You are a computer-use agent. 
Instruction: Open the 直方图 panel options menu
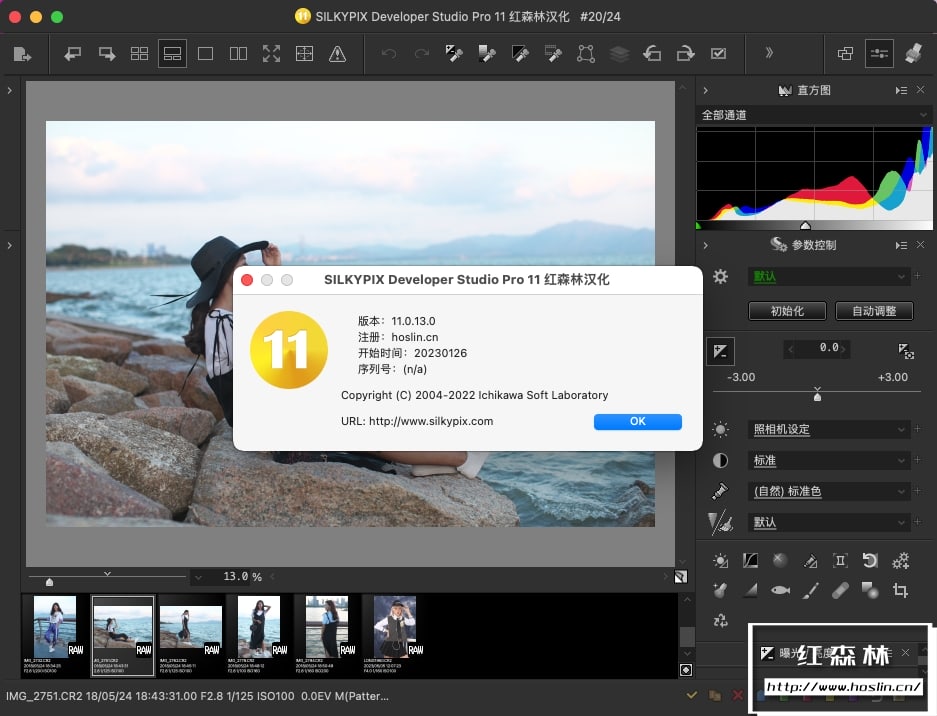click(x=901, y=91)
